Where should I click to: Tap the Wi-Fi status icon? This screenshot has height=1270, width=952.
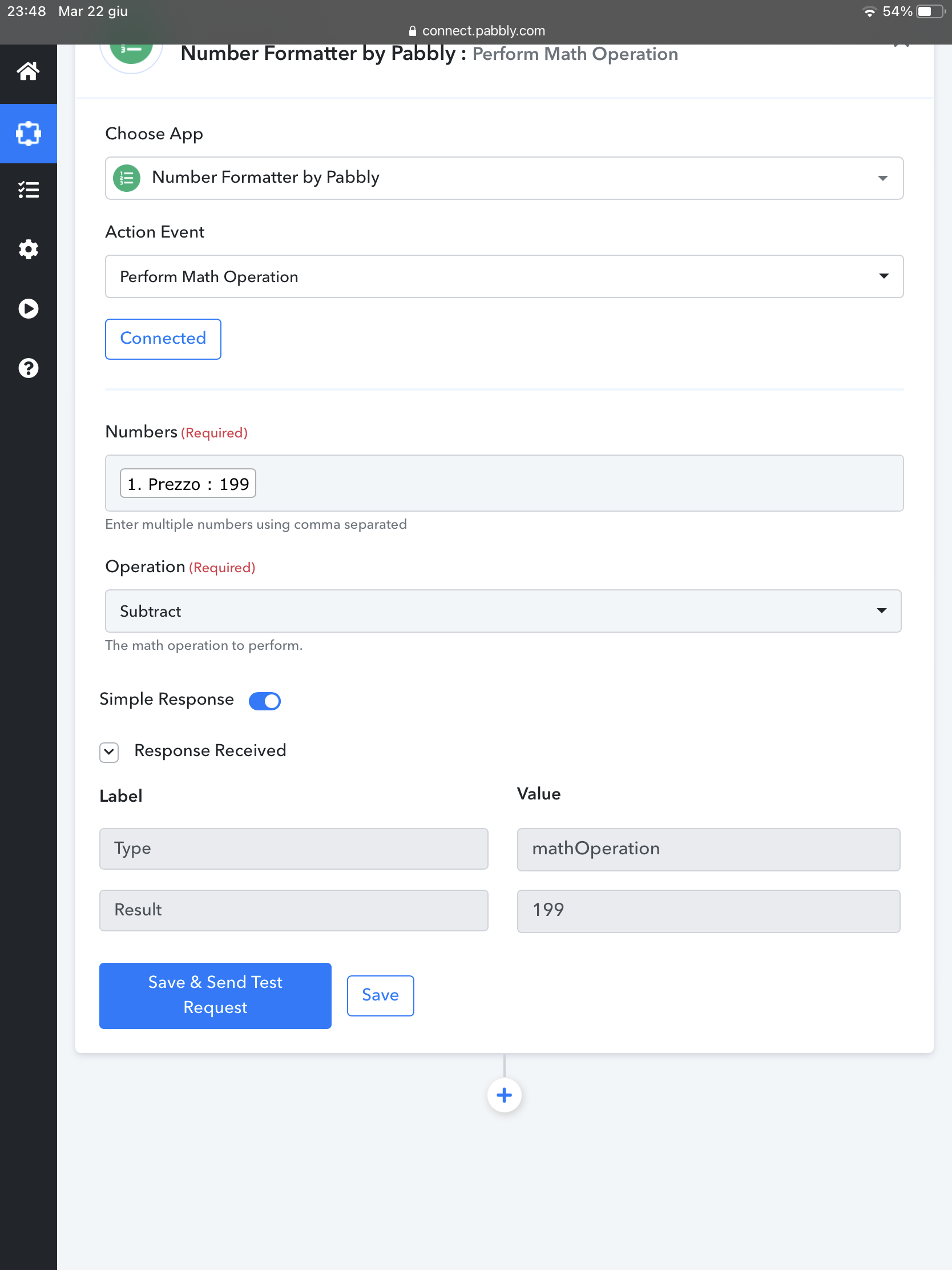click(x=870, y=11)
